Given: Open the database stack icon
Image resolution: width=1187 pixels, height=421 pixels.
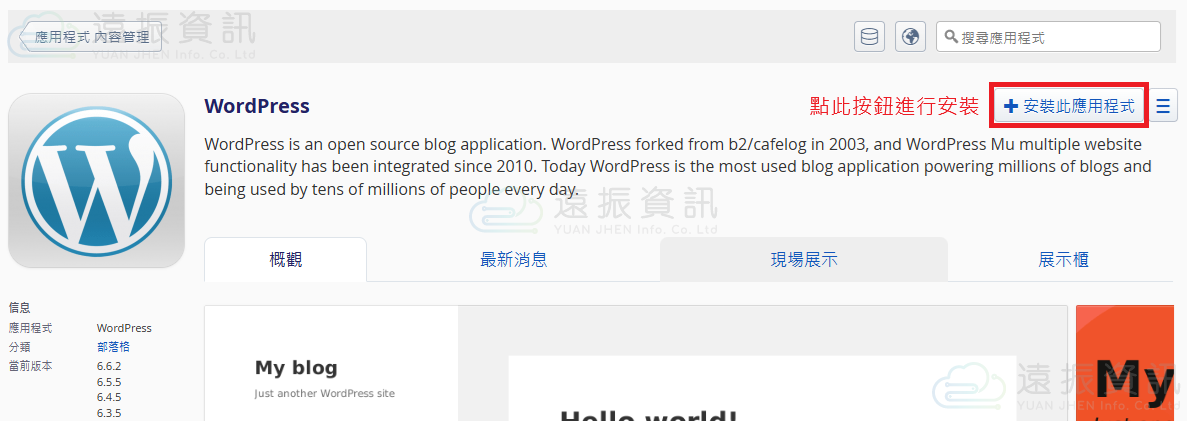Looking at the screenshot, I should pyautogui.click(x=869, y=37).
